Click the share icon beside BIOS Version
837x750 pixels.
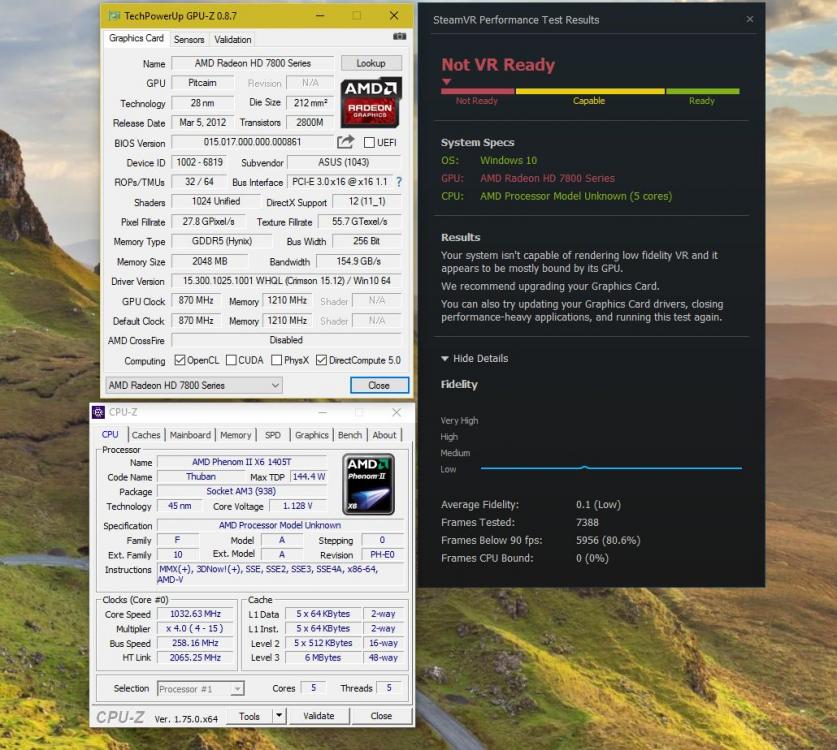tap(345, 142)
